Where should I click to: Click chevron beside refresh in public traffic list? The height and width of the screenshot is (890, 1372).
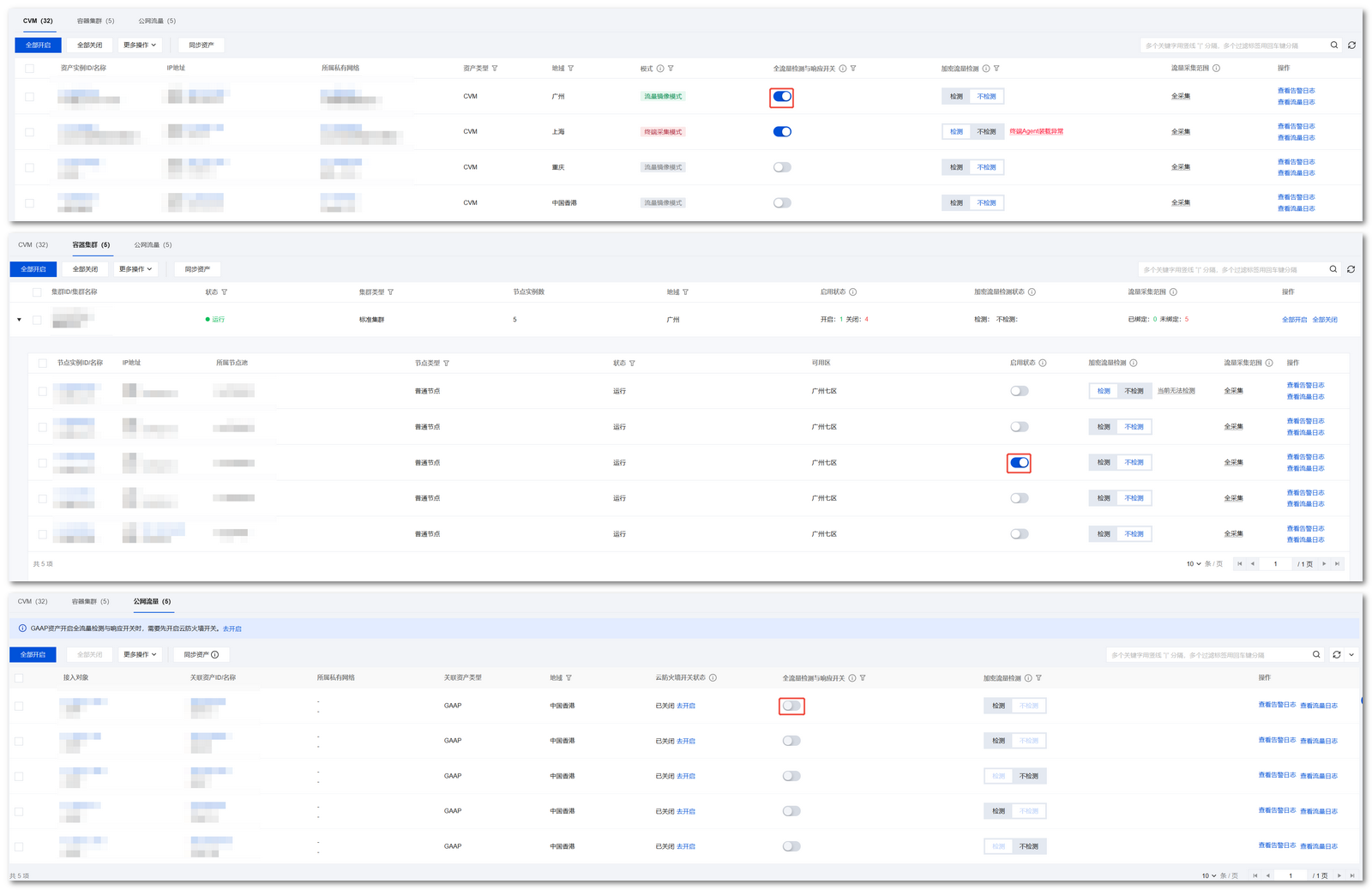click(x=1351, y=655)
